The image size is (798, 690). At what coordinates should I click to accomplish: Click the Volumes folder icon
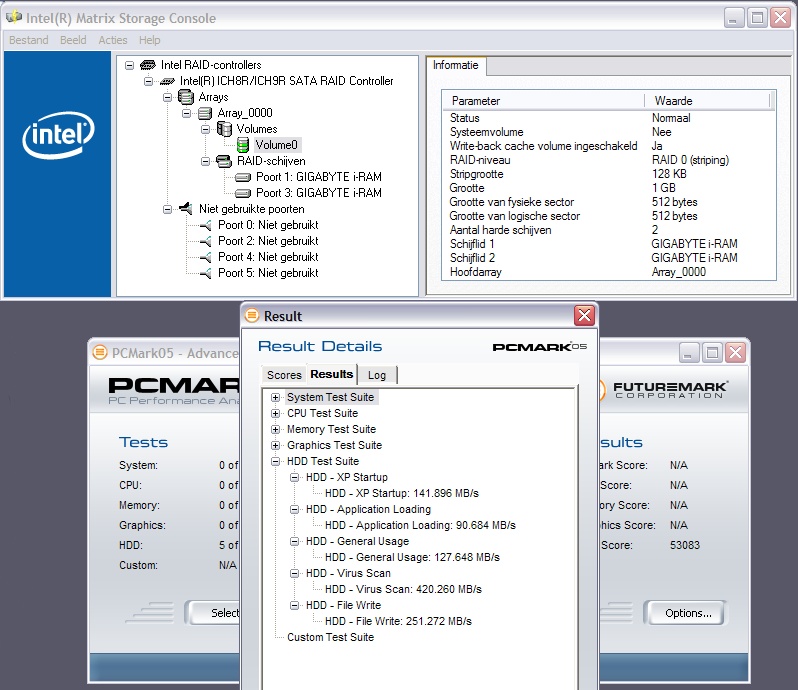tap(224, 129)
